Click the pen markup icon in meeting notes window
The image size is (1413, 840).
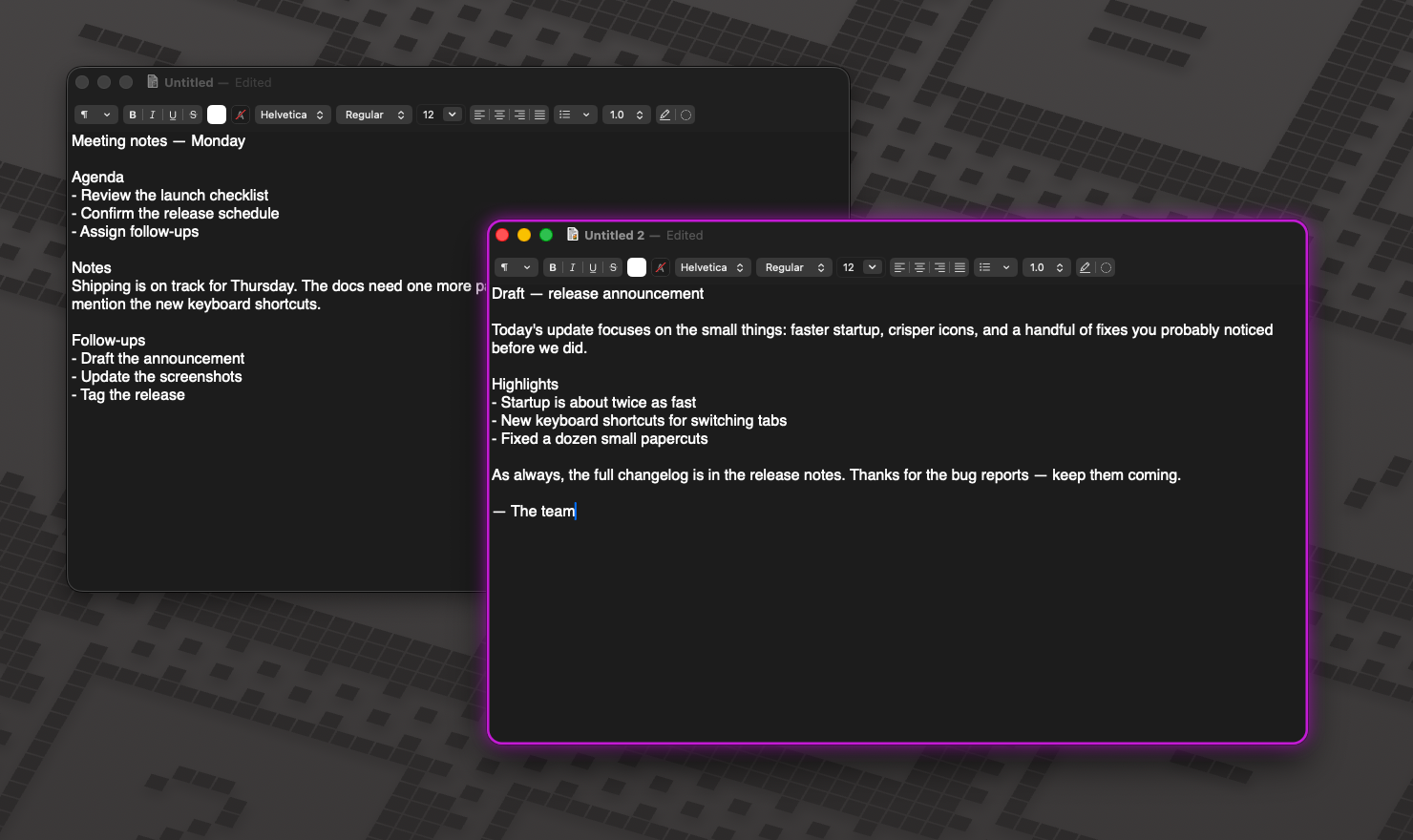point(665,115)
